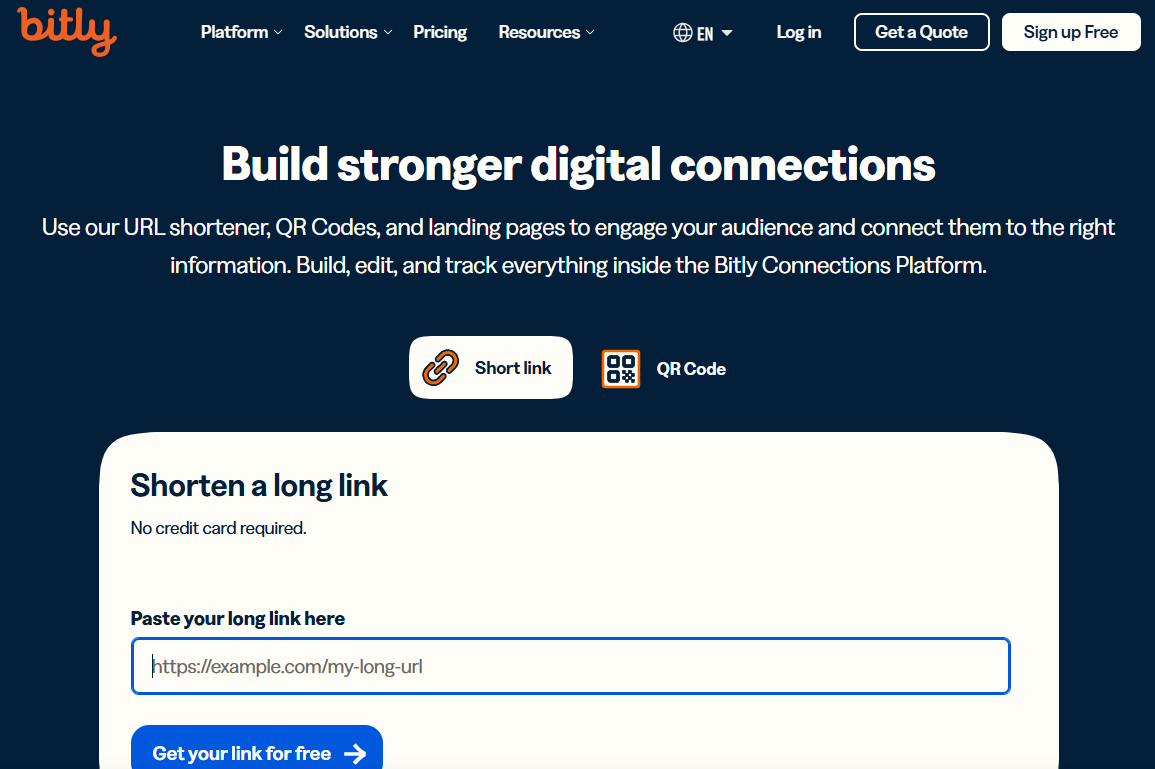Click the EN language label

[705, 34]
